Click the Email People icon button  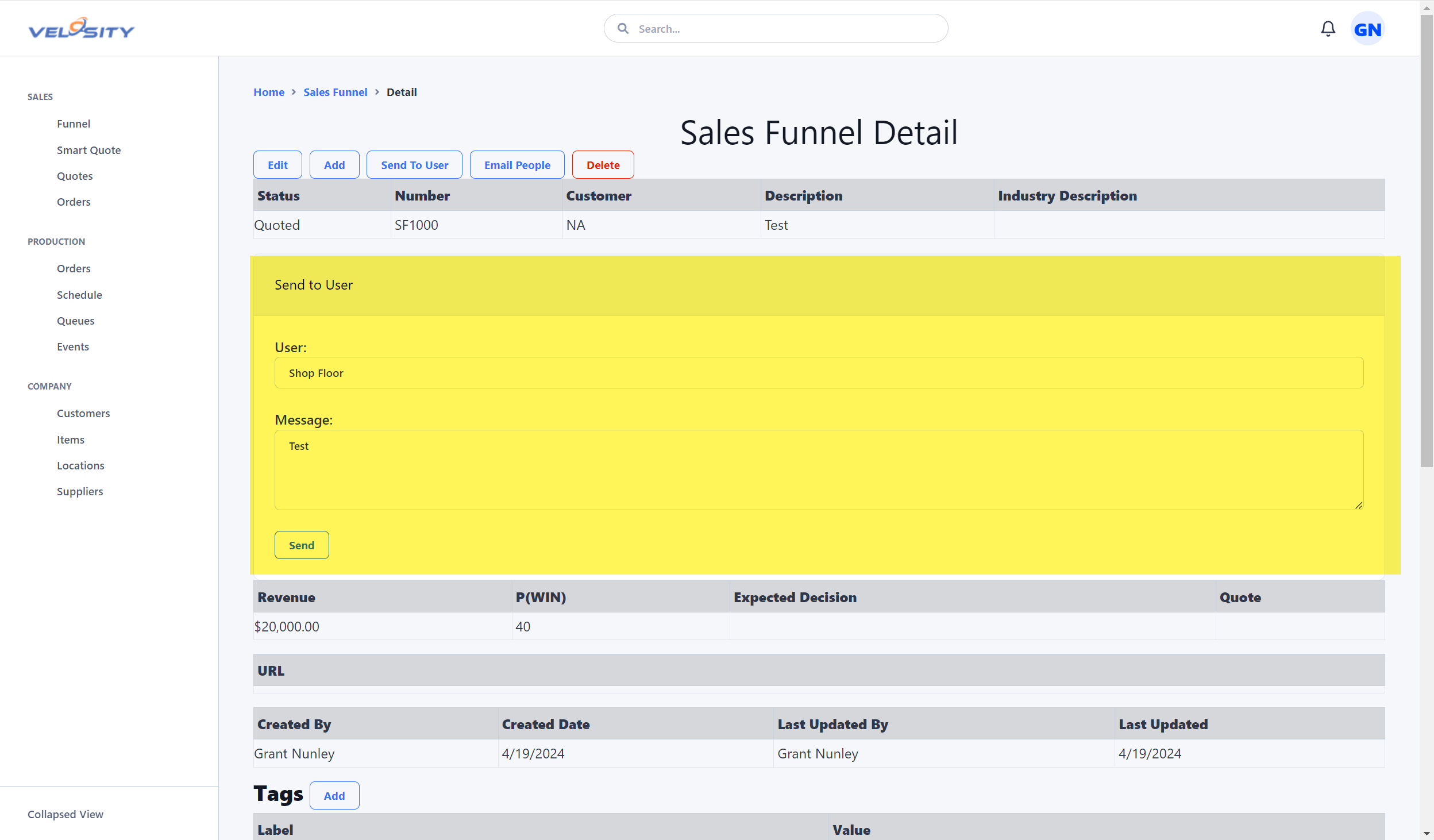(x=517, y=164)
